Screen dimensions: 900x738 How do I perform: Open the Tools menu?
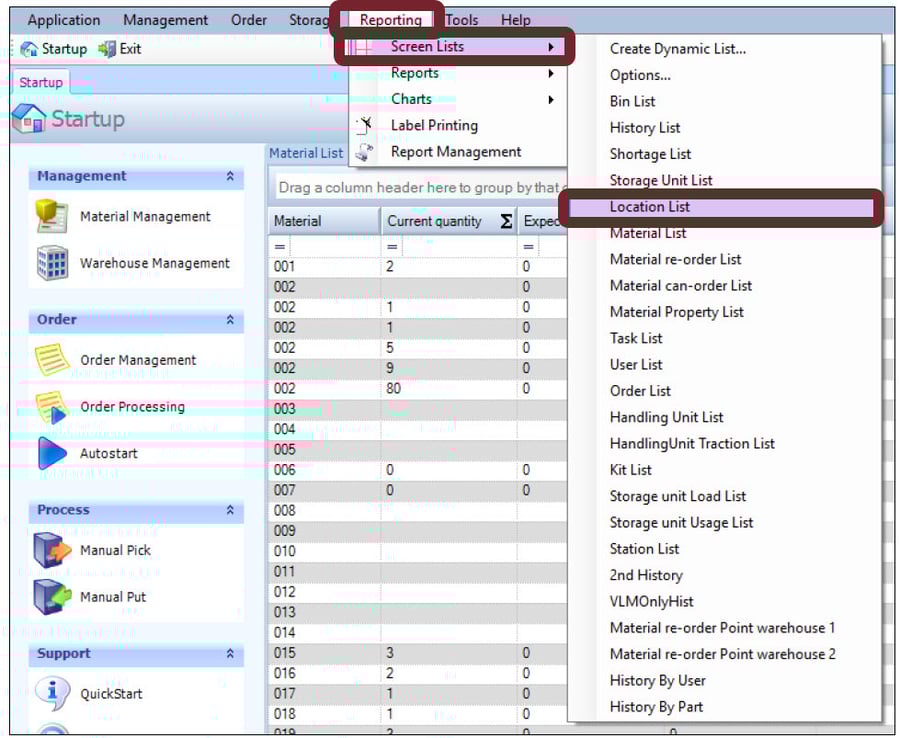[x=462, y=19]
